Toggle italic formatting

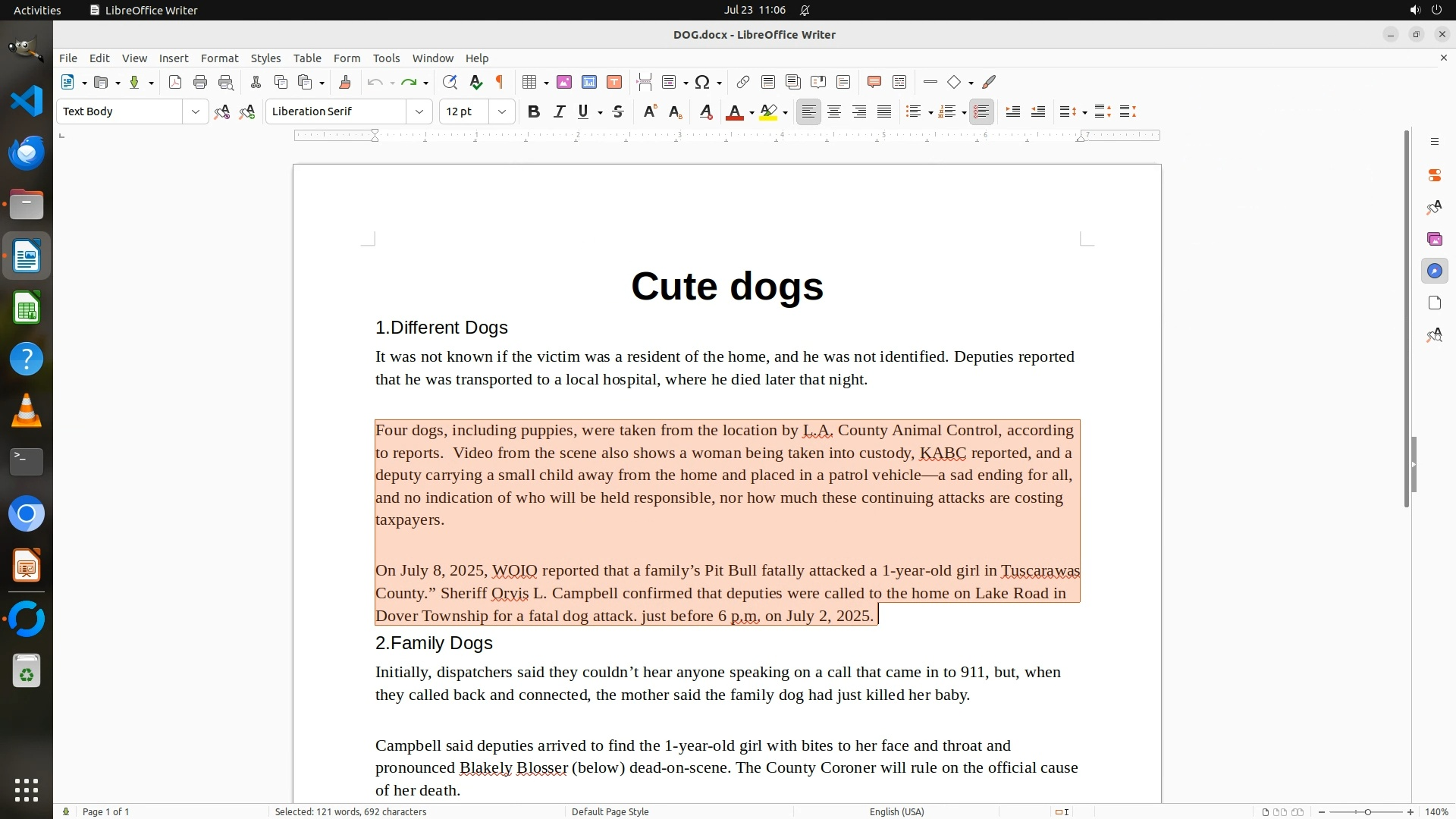pos(559,112)
